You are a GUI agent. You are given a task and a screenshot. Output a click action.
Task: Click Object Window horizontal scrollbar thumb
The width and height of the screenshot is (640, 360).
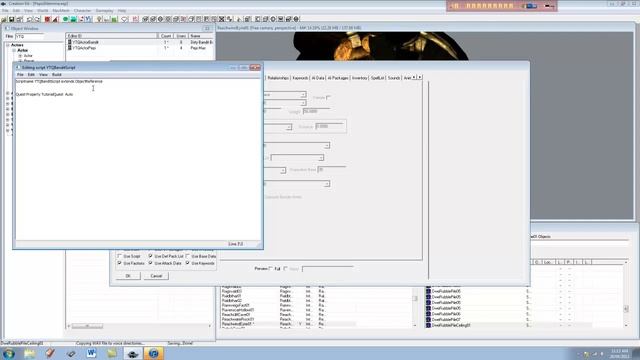click(87, 326)
